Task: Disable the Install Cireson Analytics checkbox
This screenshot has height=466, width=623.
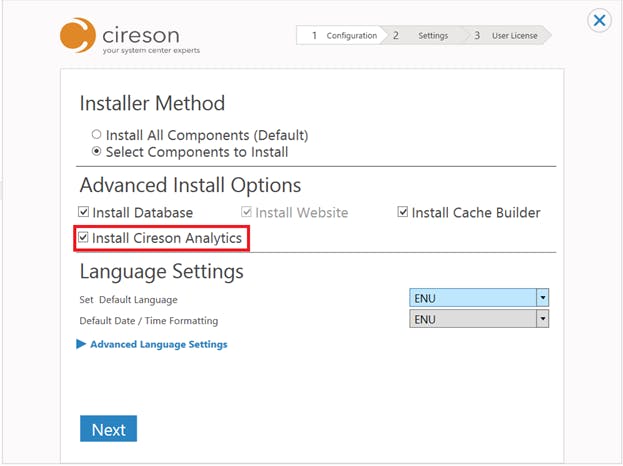Action: click(84, 239)
